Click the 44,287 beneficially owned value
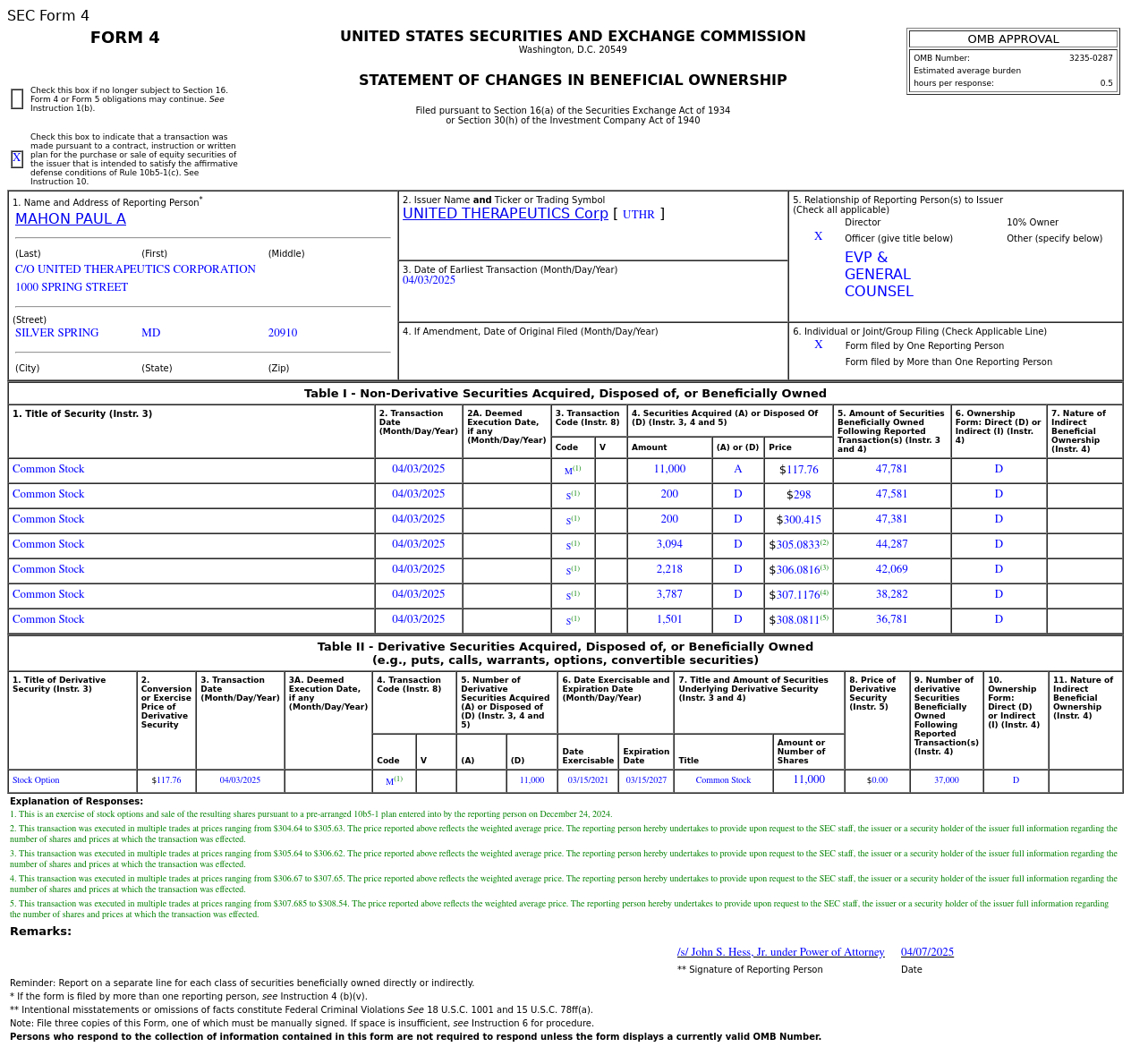1131x1064 pixels. click(x=892, y=544)
